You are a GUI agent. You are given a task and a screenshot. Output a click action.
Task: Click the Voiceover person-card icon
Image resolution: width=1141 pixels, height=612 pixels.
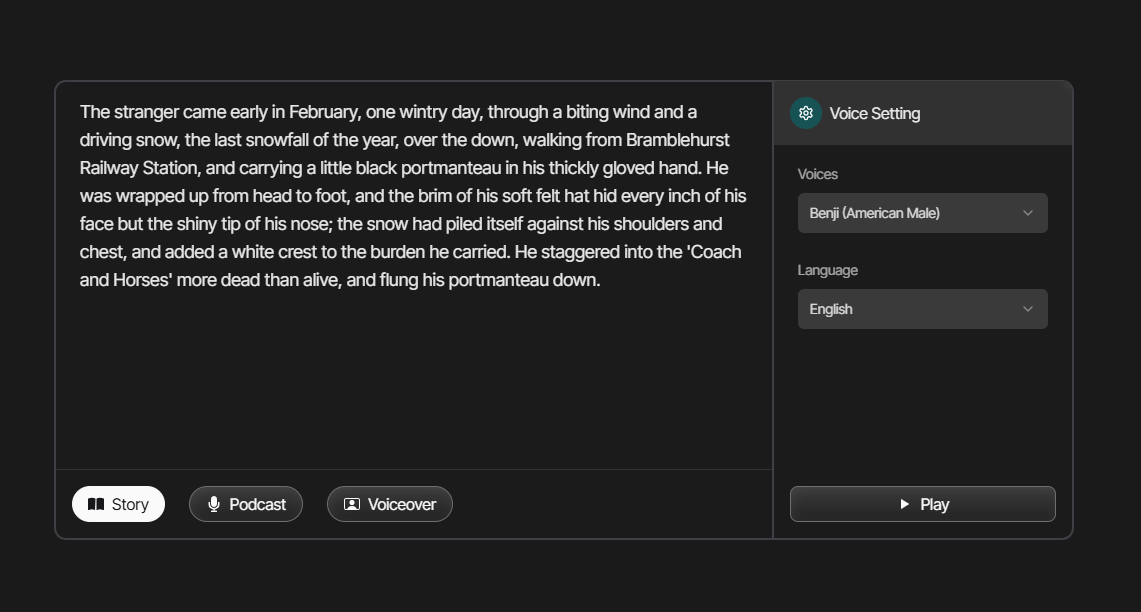tap(352, 504)
